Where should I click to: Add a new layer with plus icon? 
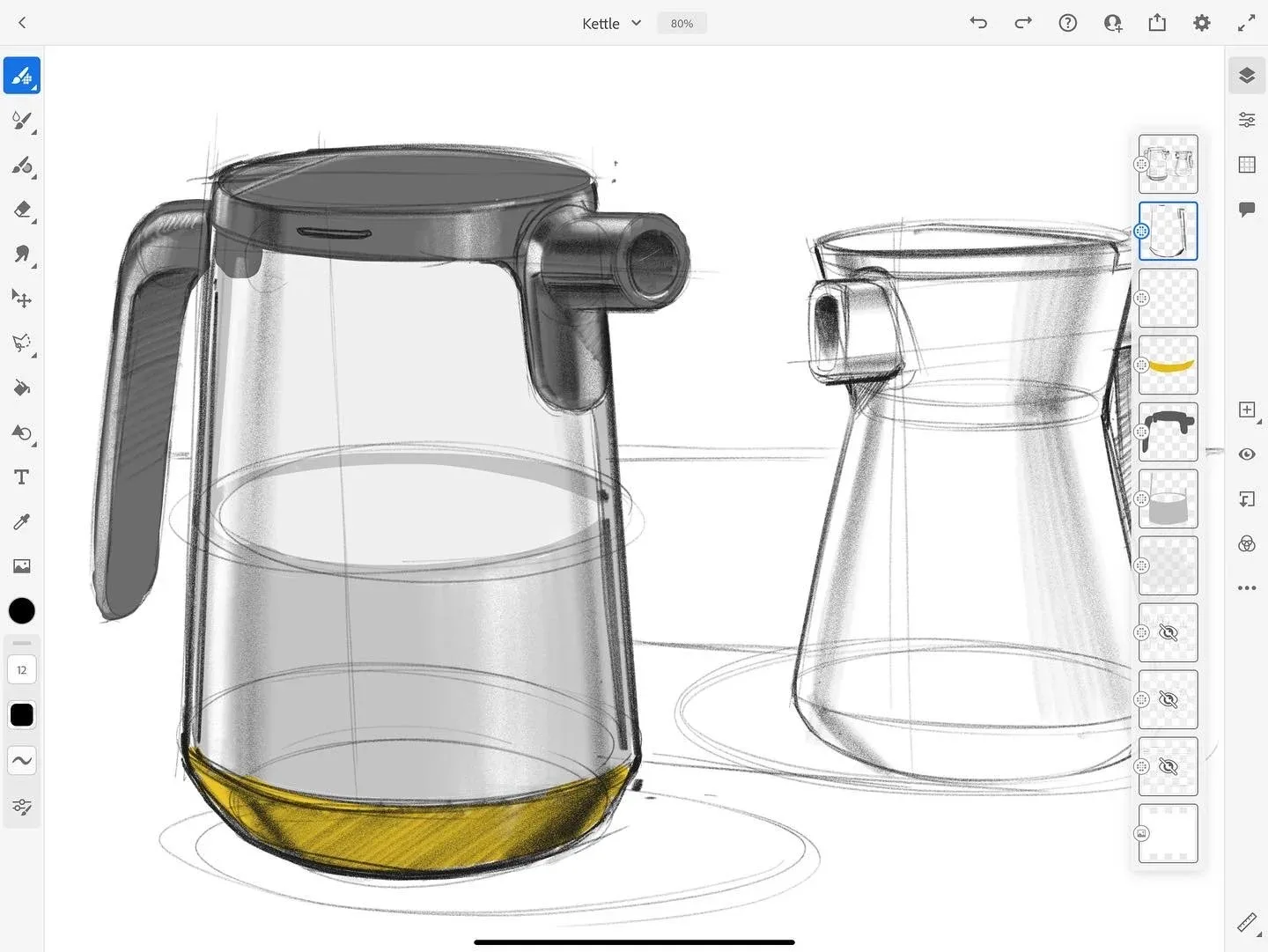(1247, 410)
